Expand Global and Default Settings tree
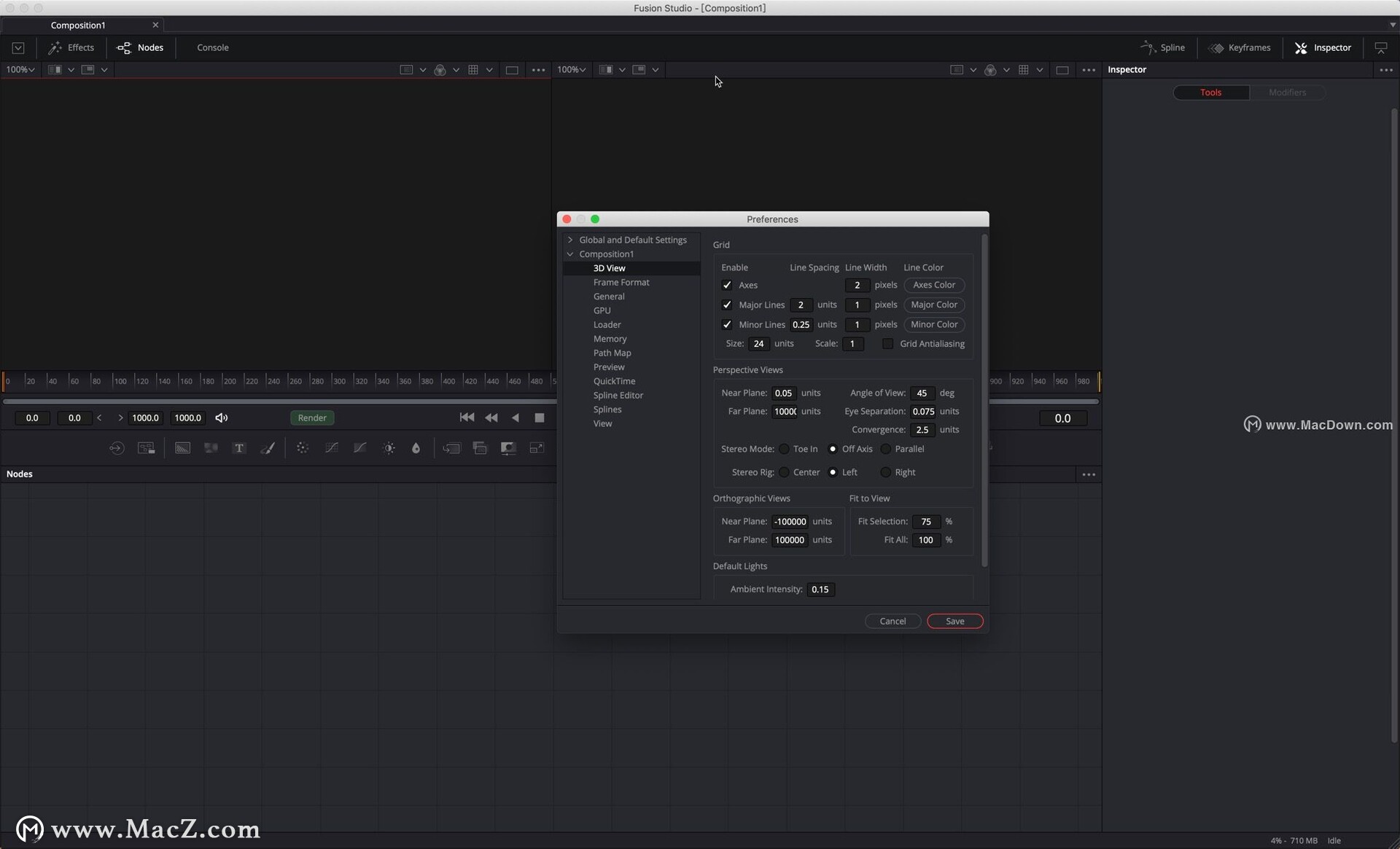 click(x=570, y=240)
